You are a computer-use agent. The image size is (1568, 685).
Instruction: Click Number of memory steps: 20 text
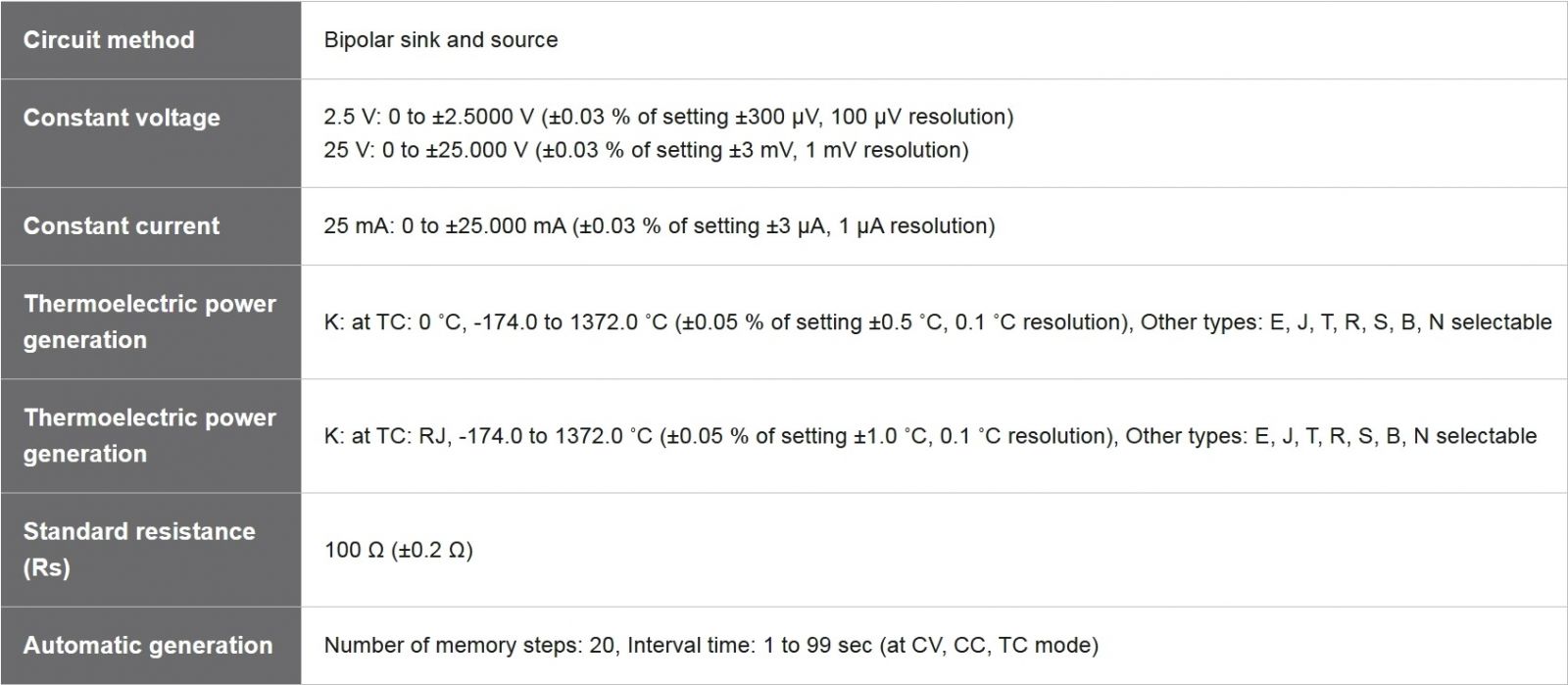(x=468, y=645)
